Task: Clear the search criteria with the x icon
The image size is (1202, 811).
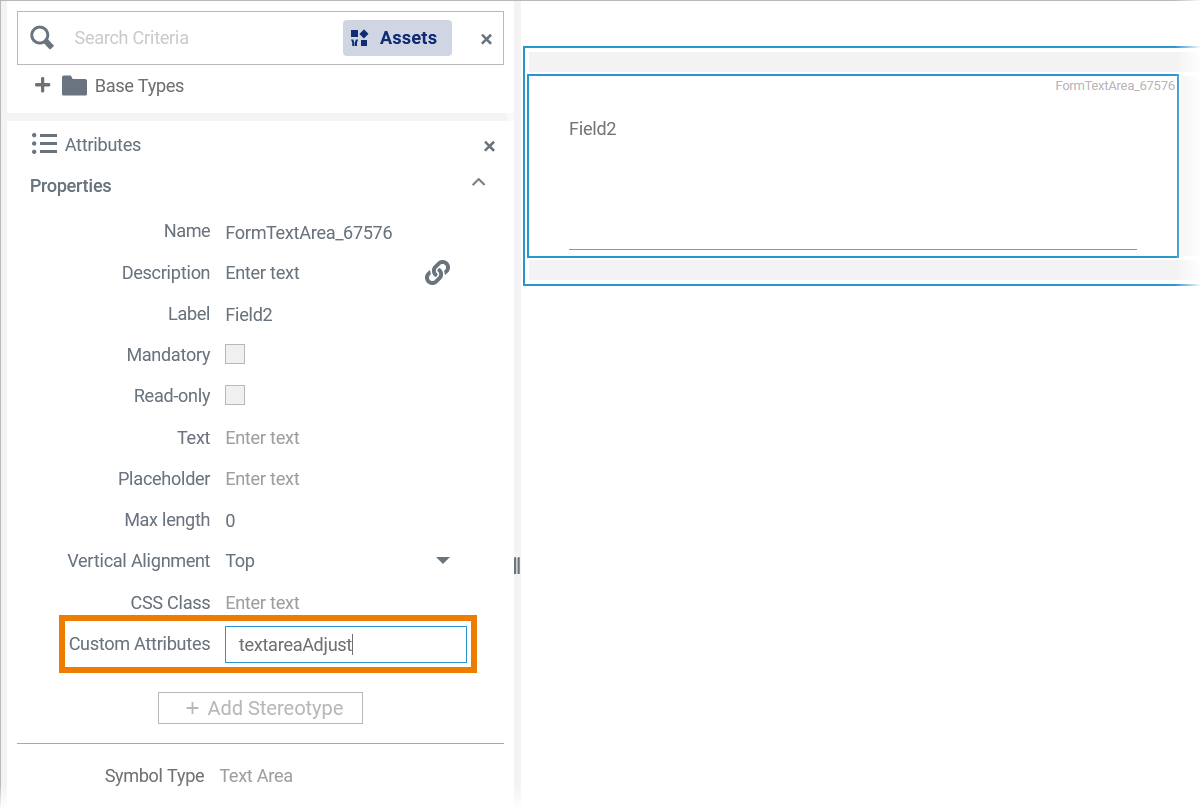Action: click(x=486, y=39)
